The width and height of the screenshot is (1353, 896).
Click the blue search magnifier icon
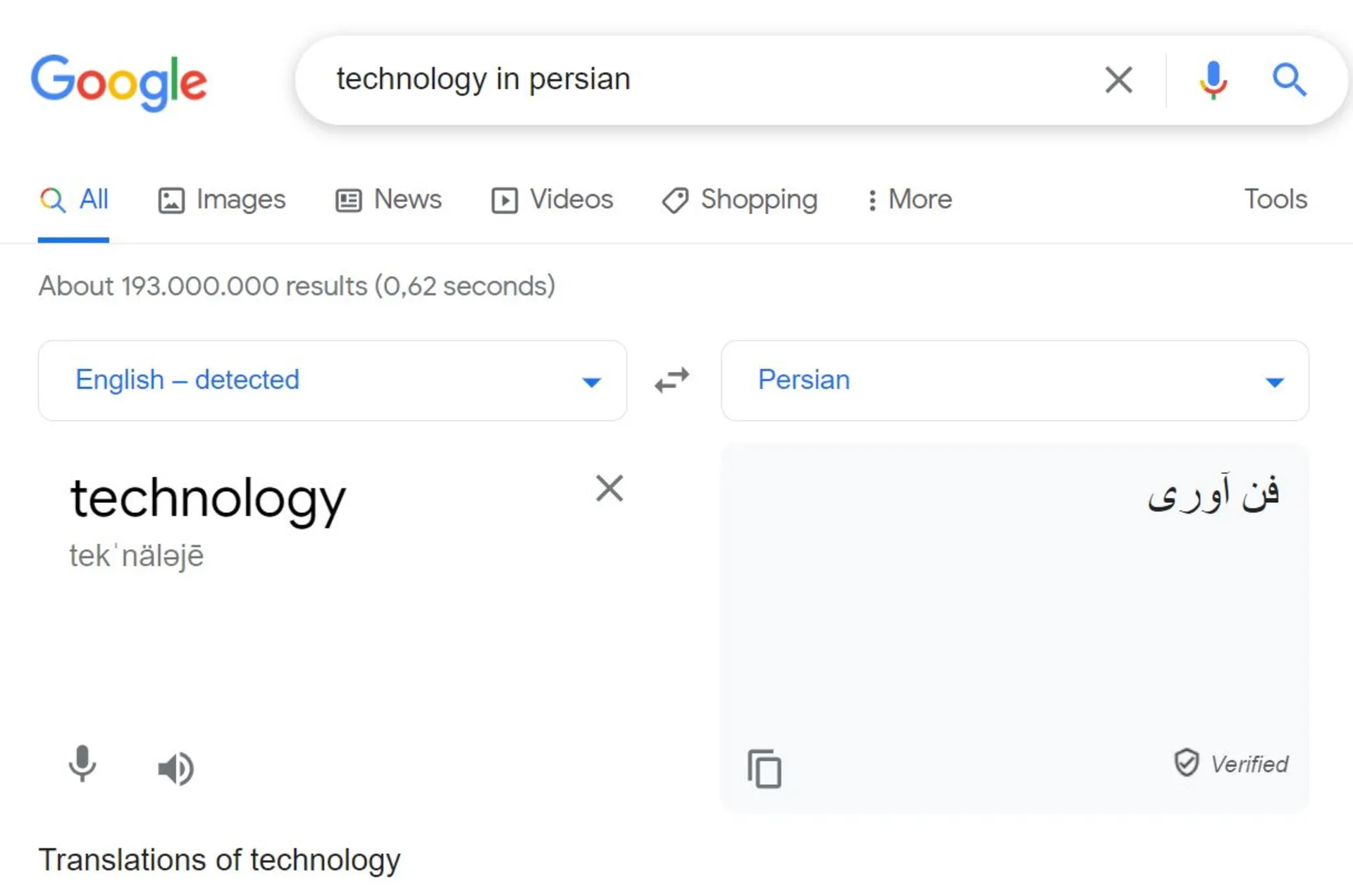coord(1289,80)
